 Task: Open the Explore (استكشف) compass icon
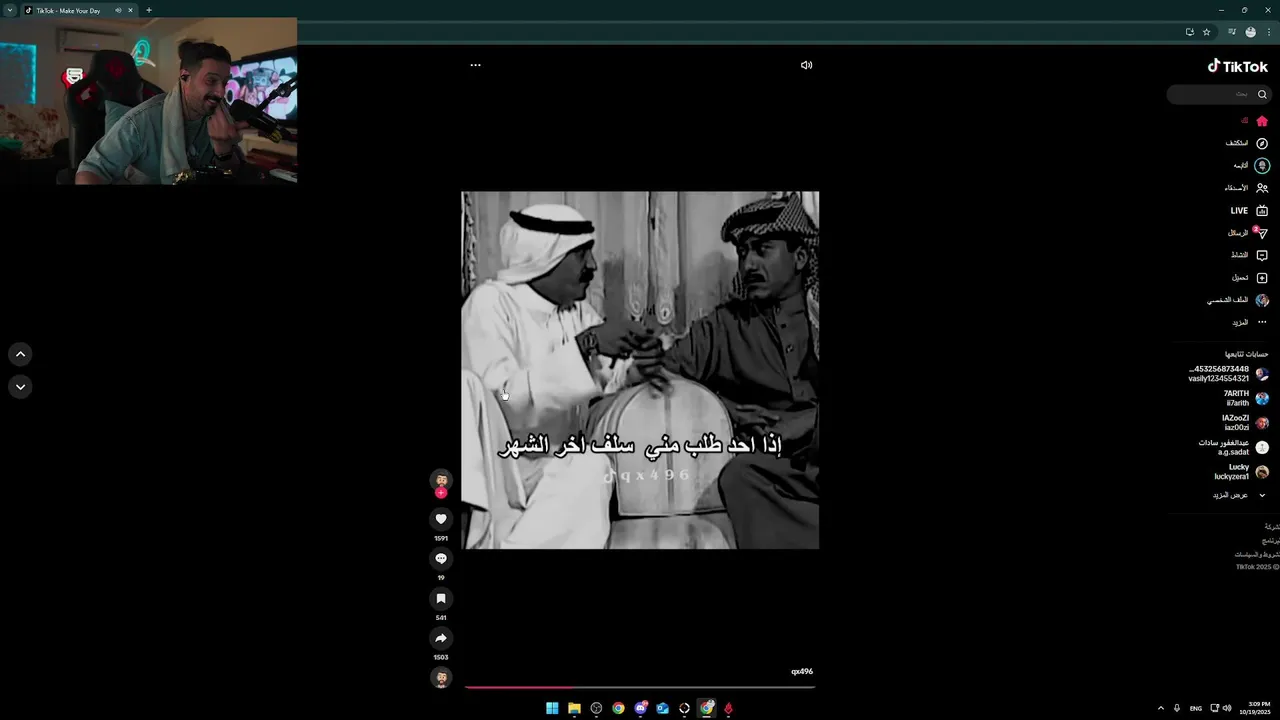pos(1262,143)
